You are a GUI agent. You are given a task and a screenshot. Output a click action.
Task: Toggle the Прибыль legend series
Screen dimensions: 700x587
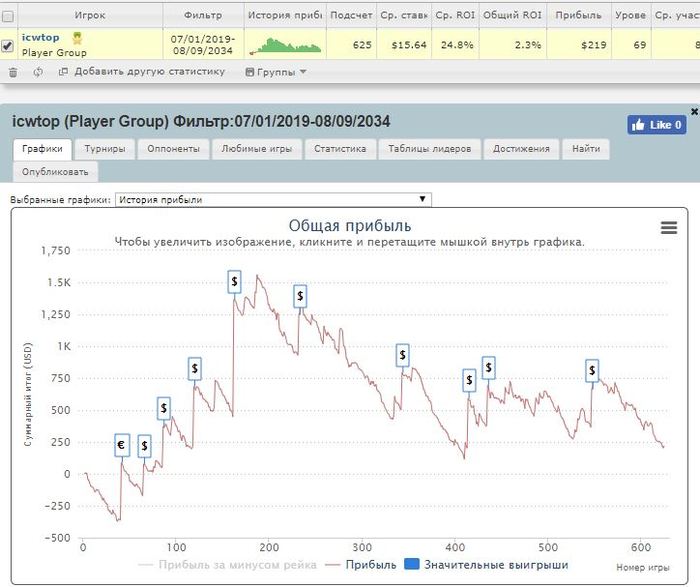click(x=361, y=565)
